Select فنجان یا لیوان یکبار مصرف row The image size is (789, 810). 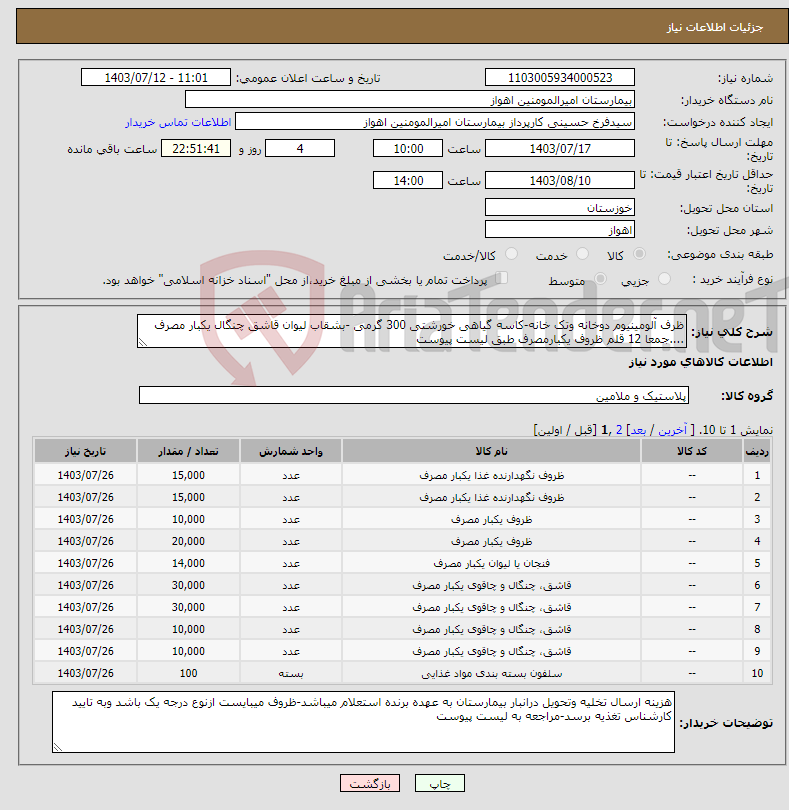(403, 563)
